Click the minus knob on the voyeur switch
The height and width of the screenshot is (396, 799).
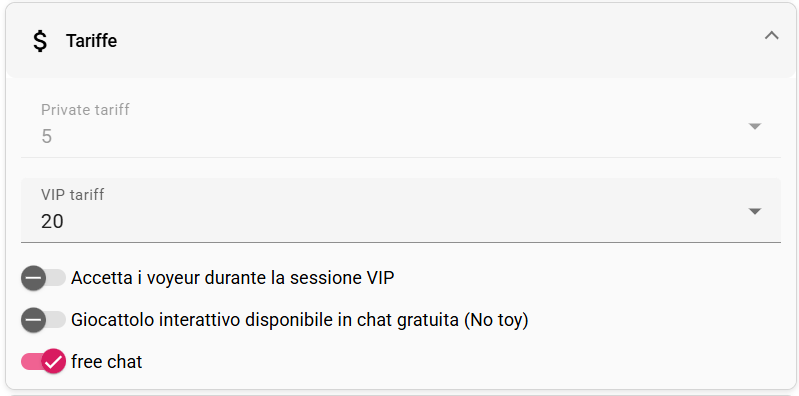34,278
